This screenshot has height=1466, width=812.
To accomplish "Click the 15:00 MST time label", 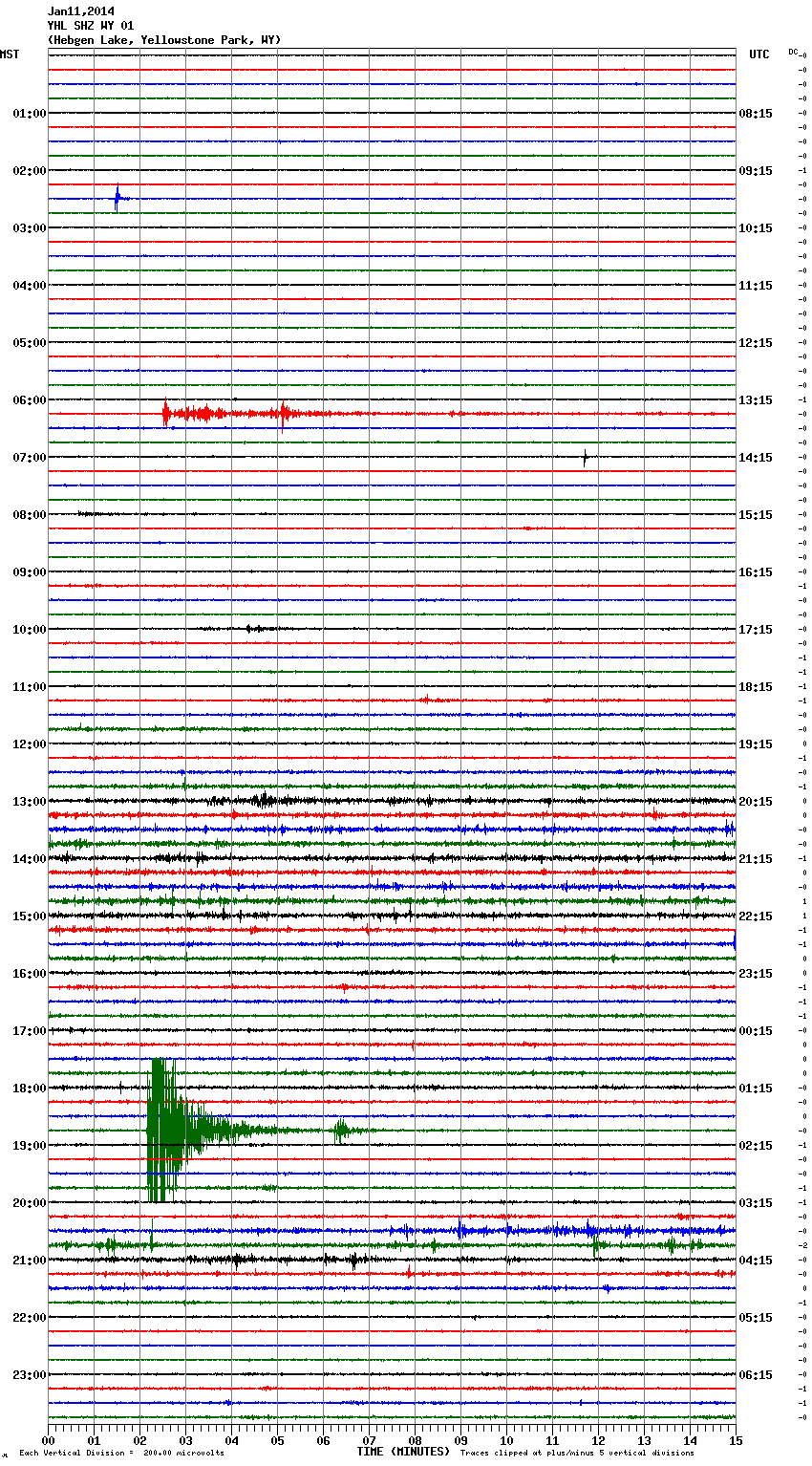I will pyautogui.click(x=30, y=916).
